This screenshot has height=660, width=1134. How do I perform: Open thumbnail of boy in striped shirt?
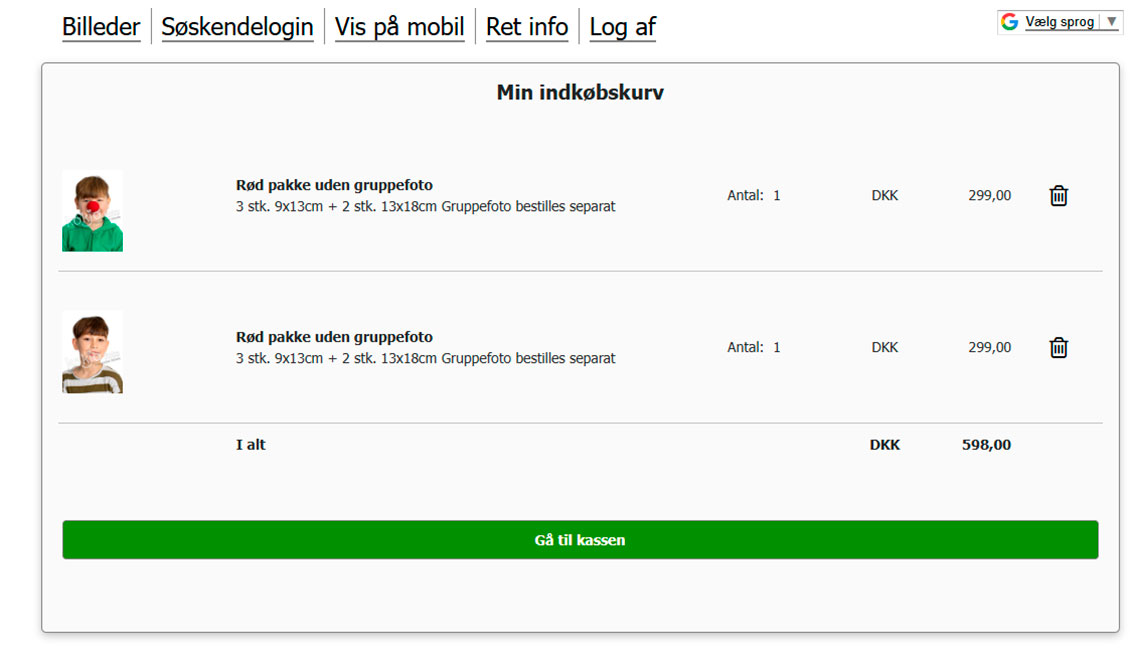pyautogui.click(x=93, y=352)
